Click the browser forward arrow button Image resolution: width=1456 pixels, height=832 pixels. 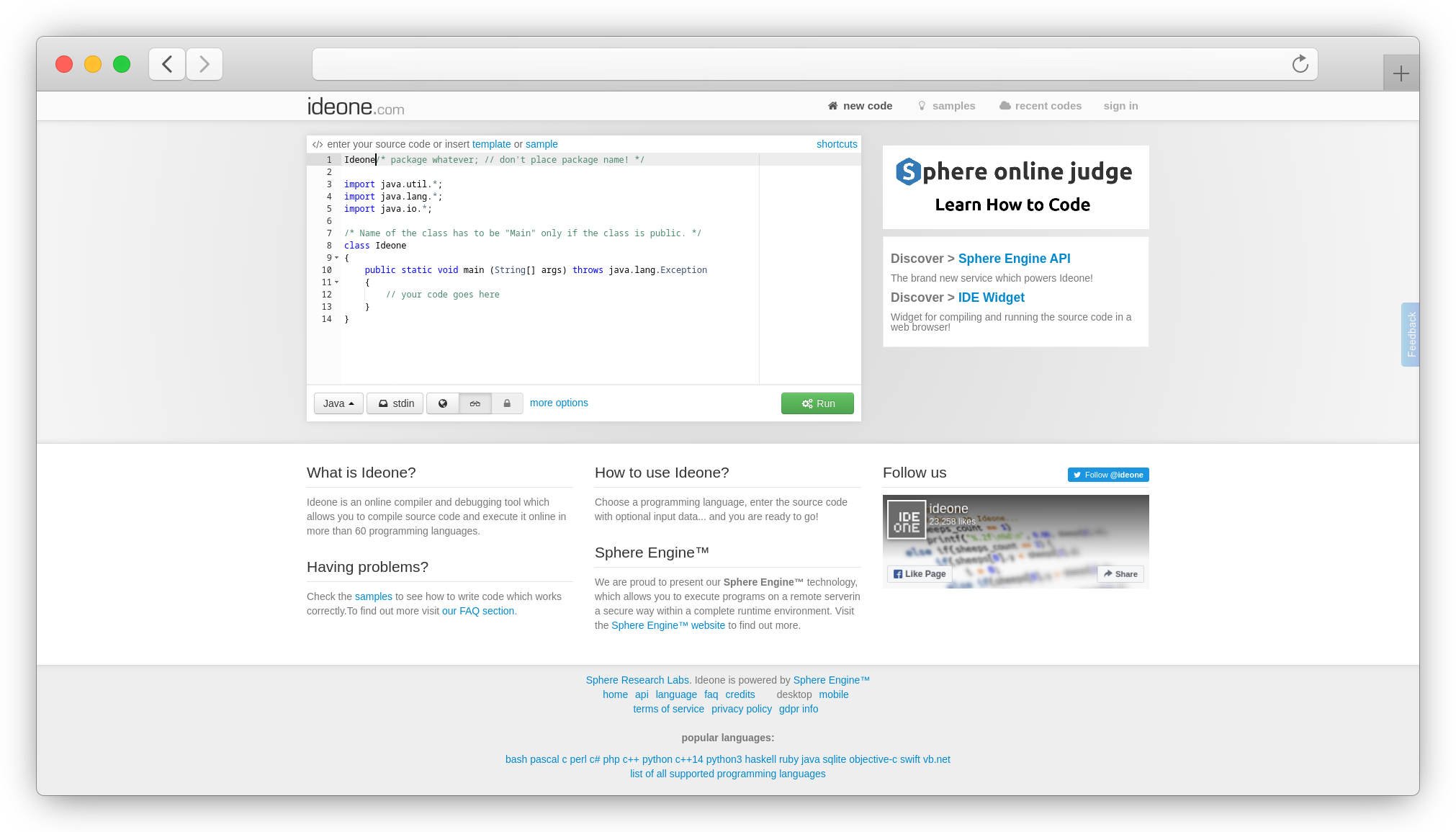(205, 64)
